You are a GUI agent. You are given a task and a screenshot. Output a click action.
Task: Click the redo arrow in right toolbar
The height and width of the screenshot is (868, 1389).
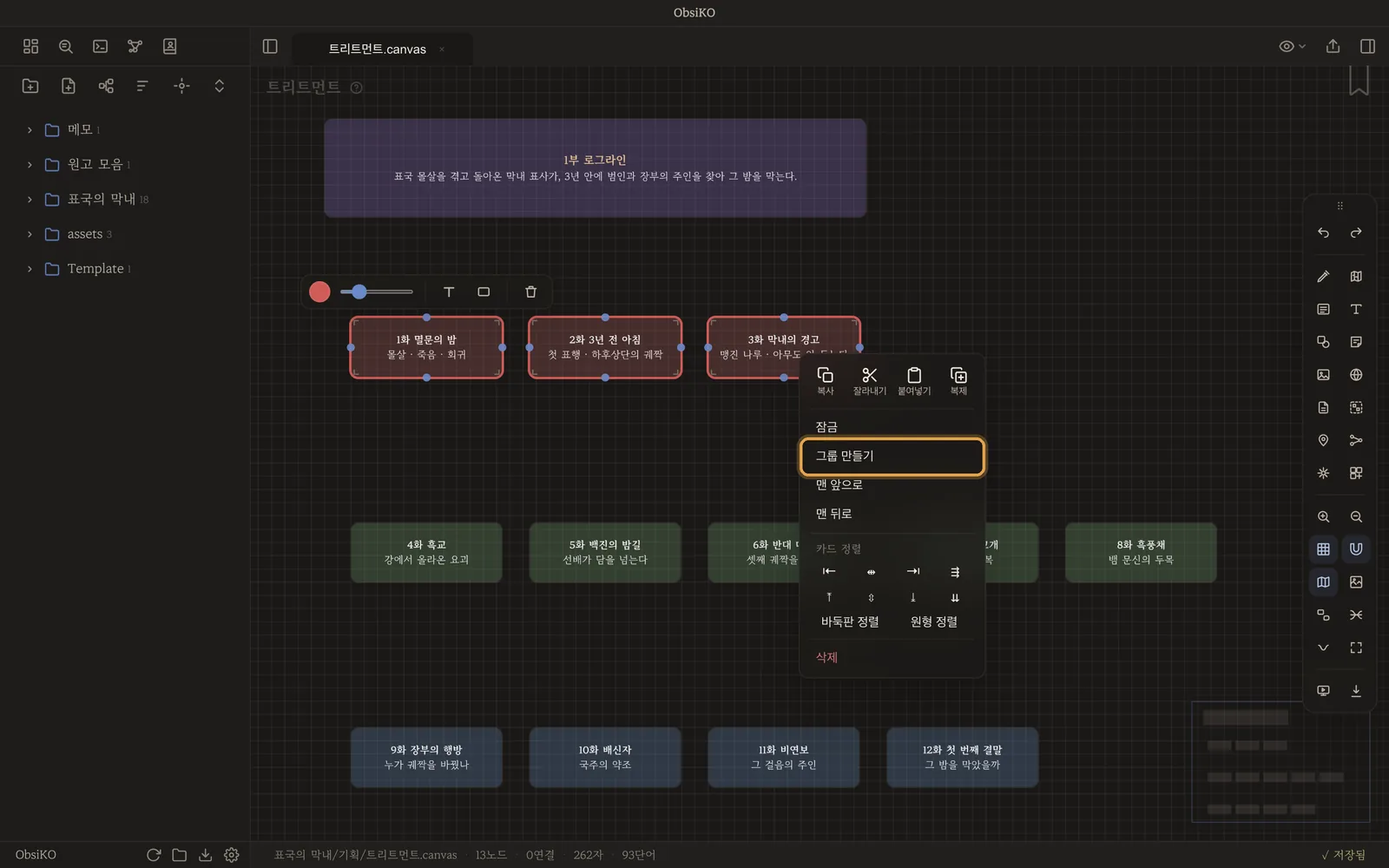click(x=1356, y=233)
